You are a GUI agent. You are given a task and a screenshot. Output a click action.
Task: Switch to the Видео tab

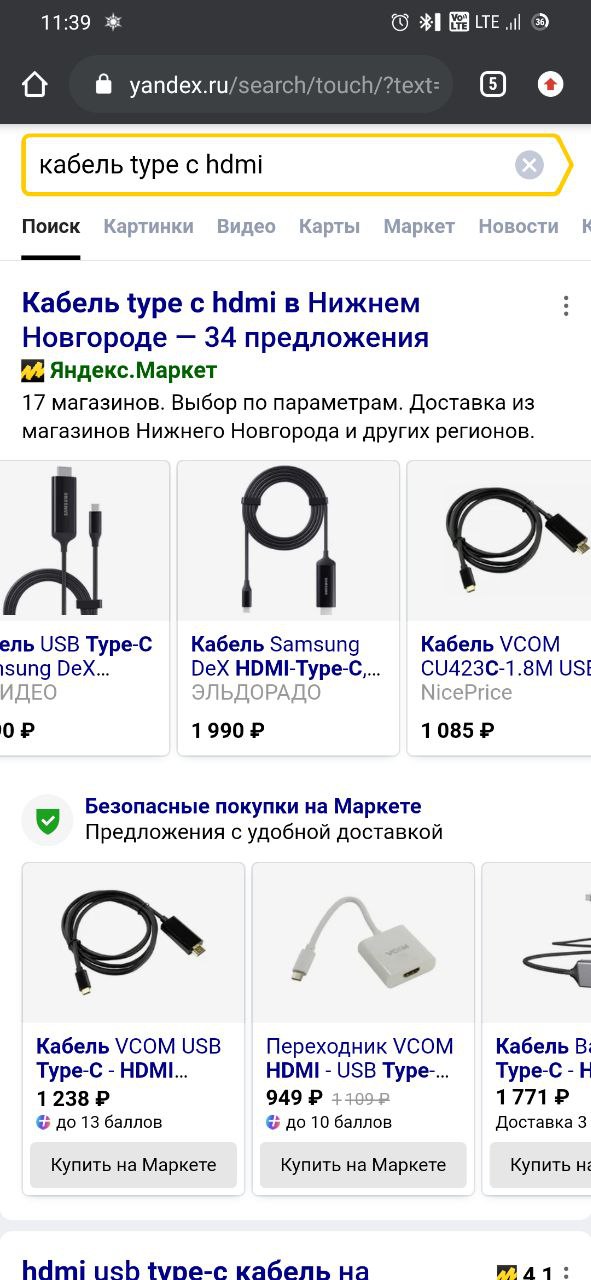coord(246,226)
